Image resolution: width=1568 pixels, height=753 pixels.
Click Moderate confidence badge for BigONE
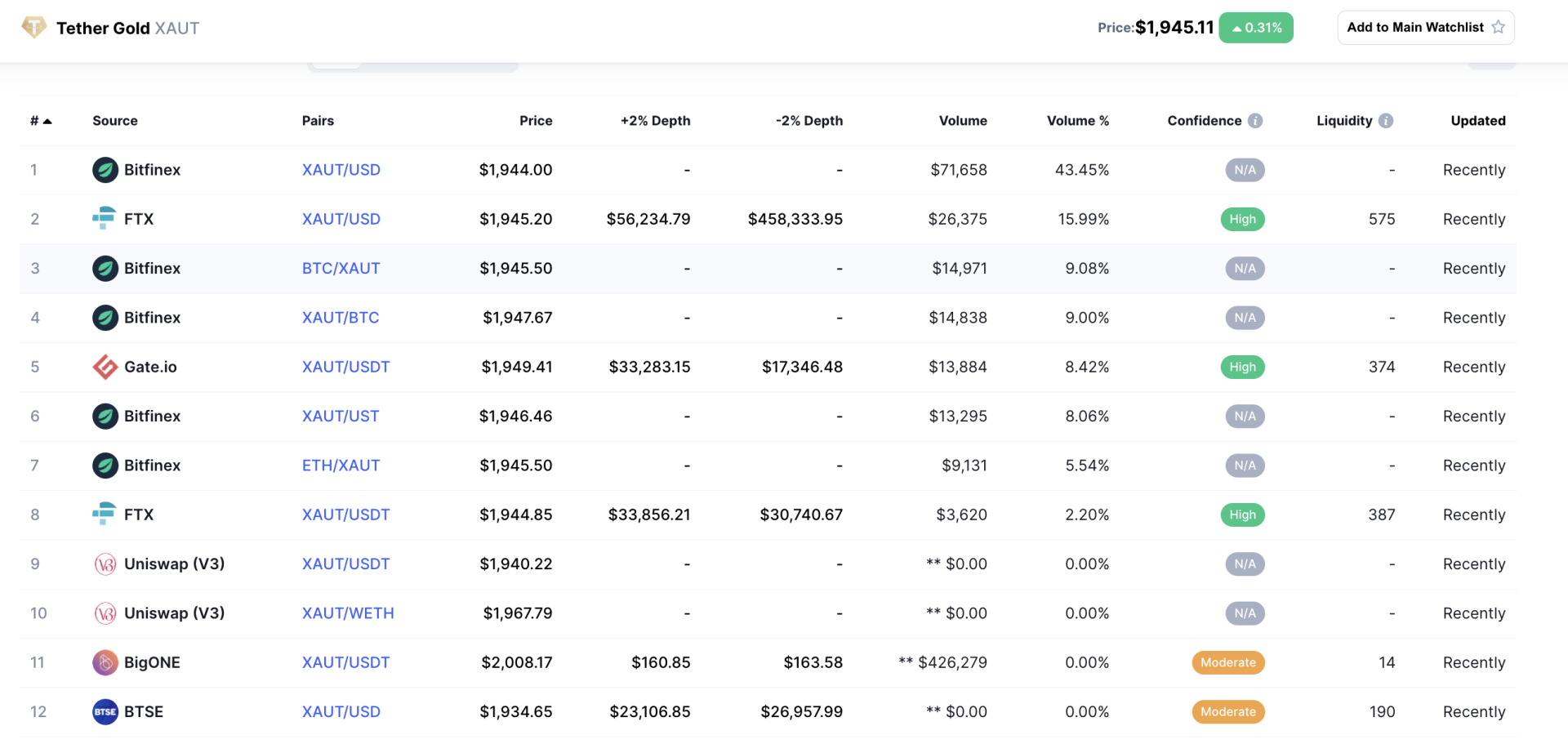click(x=1228, y=662)
